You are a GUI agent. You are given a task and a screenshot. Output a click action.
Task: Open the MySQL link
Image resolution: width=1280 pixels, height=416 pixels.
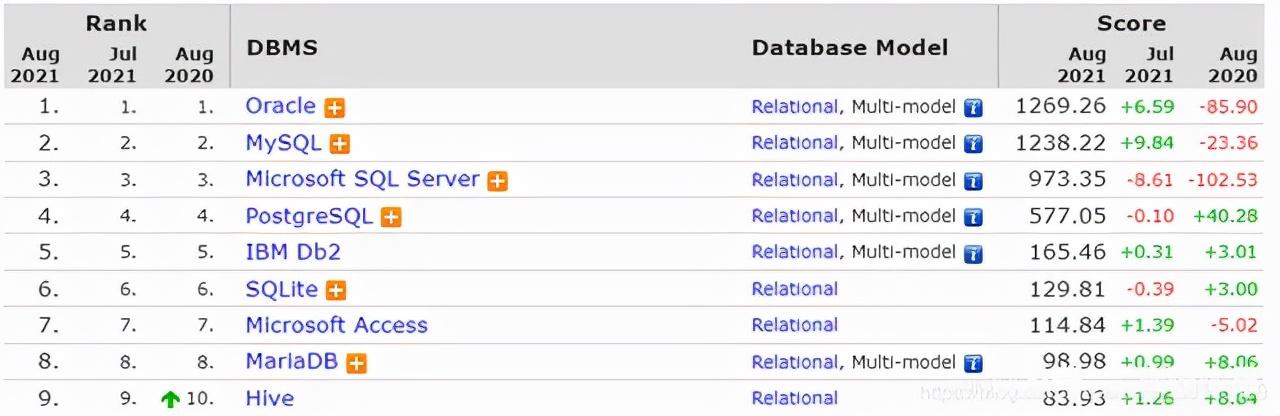(283, 143)
